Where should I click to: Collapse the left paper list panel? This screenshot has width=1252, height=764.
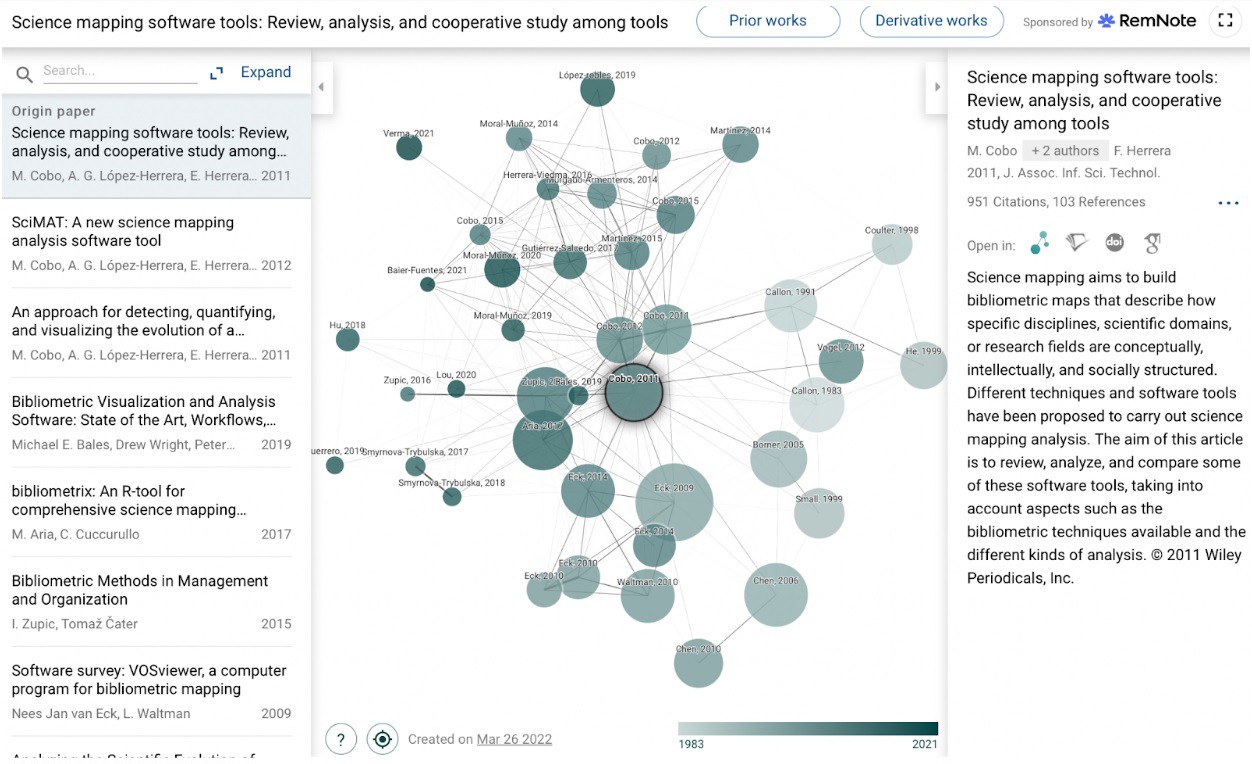tap(321, 87)
